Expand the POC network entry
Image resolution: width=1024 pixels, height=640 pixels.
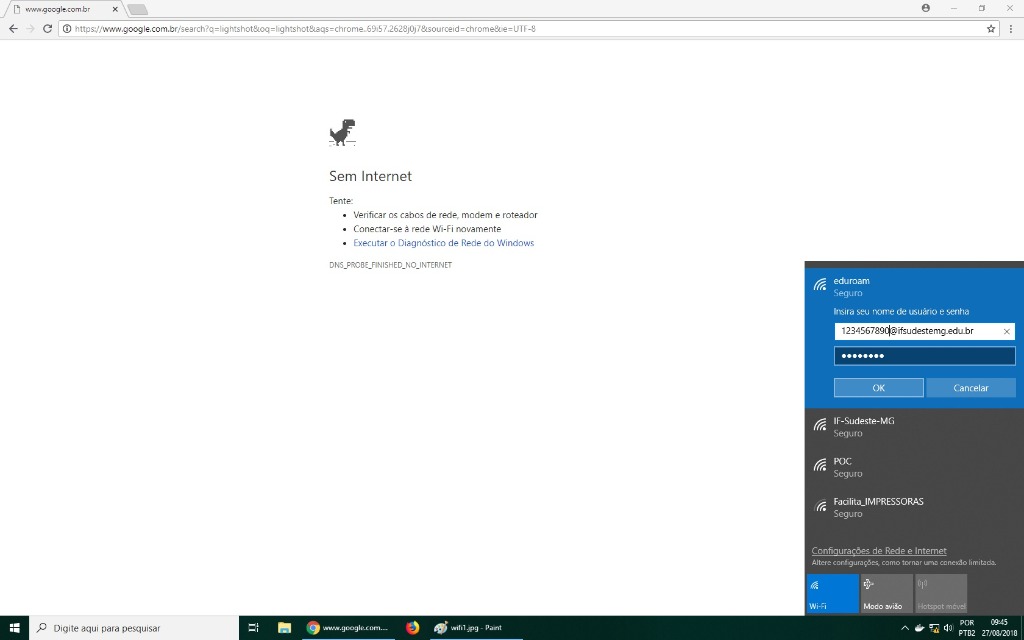[x=914, y=467]
